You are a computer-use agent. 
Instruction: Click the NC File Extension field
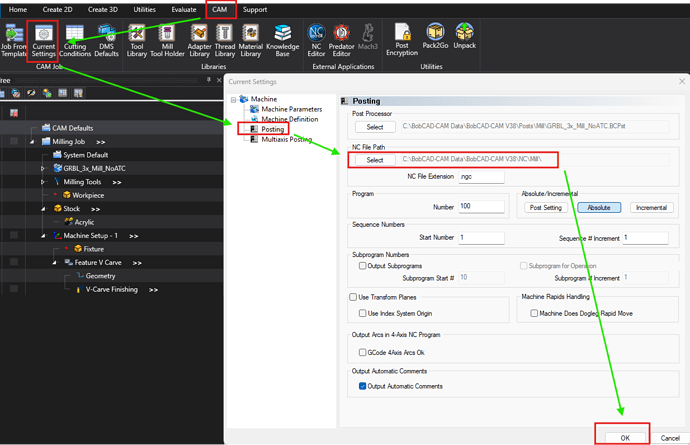click(x=481, y=177)
